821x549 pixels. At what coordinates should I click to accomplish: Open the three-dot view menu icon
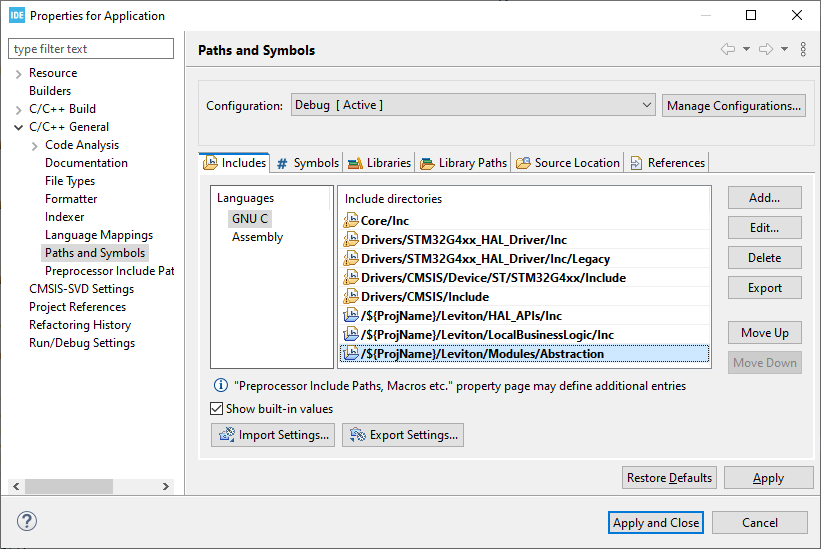pos(803,49)
